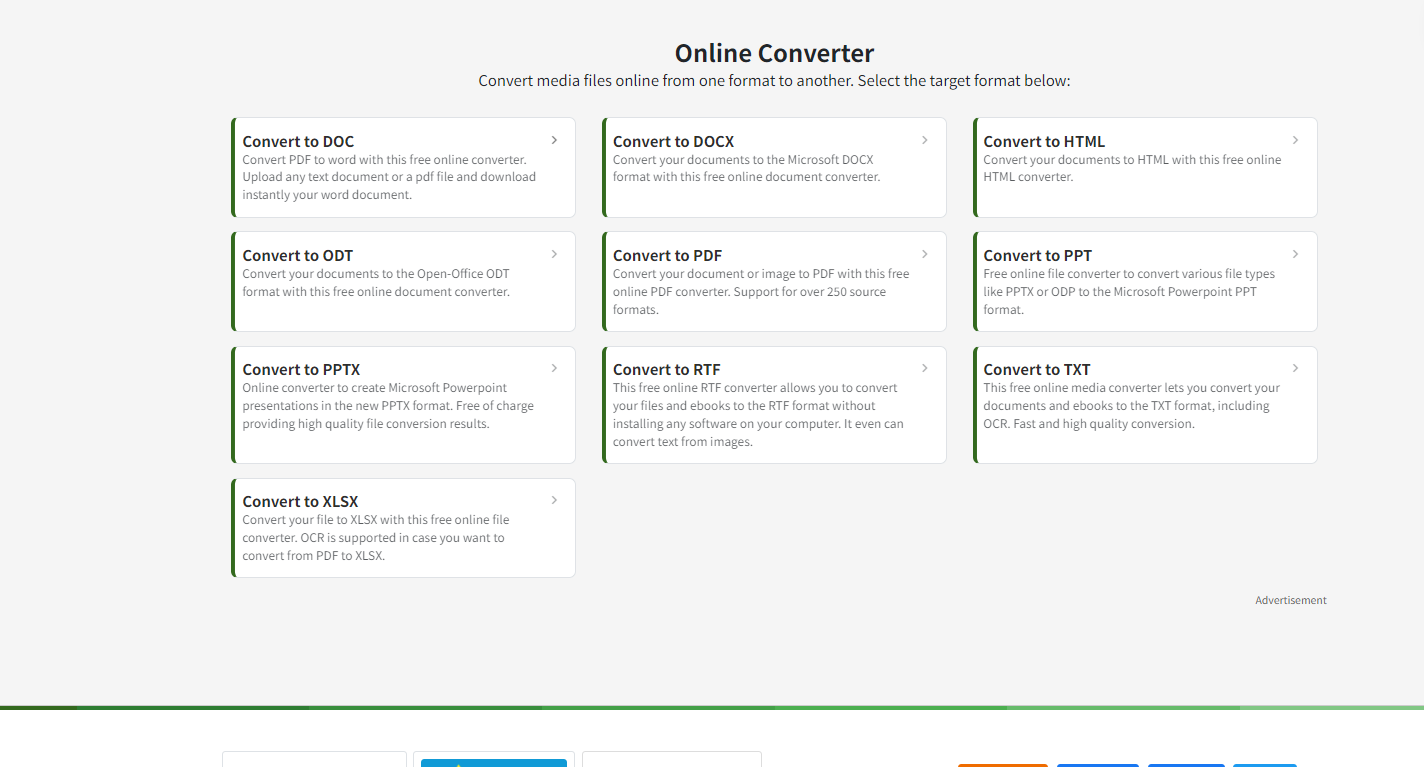Select the Convert to DOCX heading
The width and height of the screenshot is (1424, 767).
click(x=673, y=142)
